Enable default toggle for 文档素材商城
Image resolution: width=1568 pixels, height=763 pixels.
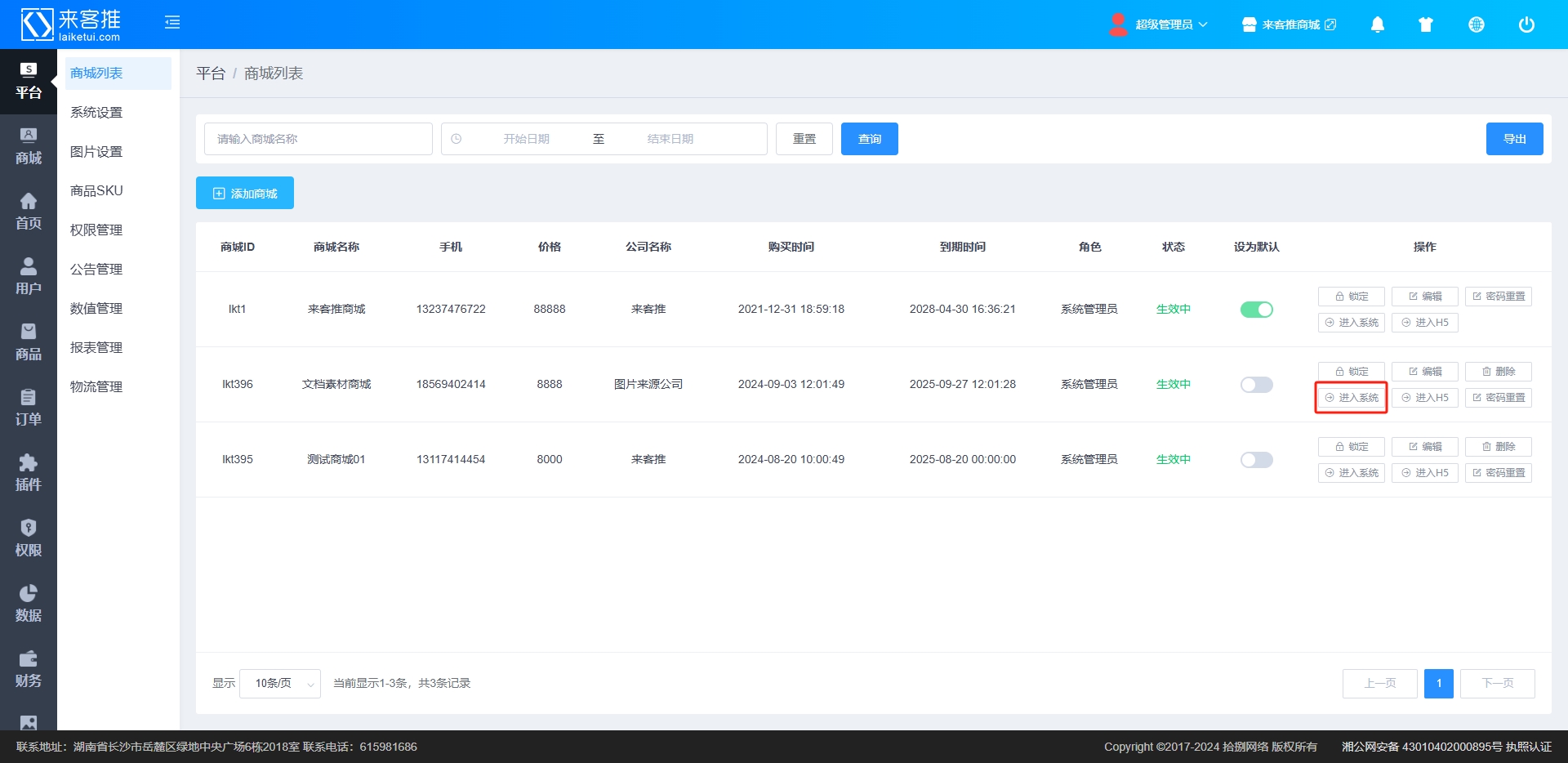1256,385
